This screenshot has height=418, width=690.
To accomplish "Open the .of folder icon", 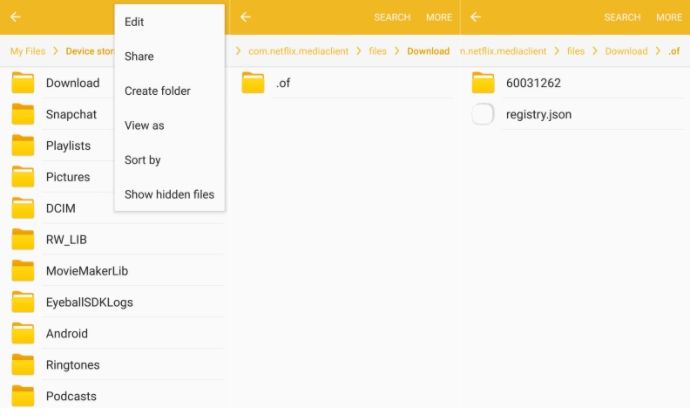I will coord(253,83).
